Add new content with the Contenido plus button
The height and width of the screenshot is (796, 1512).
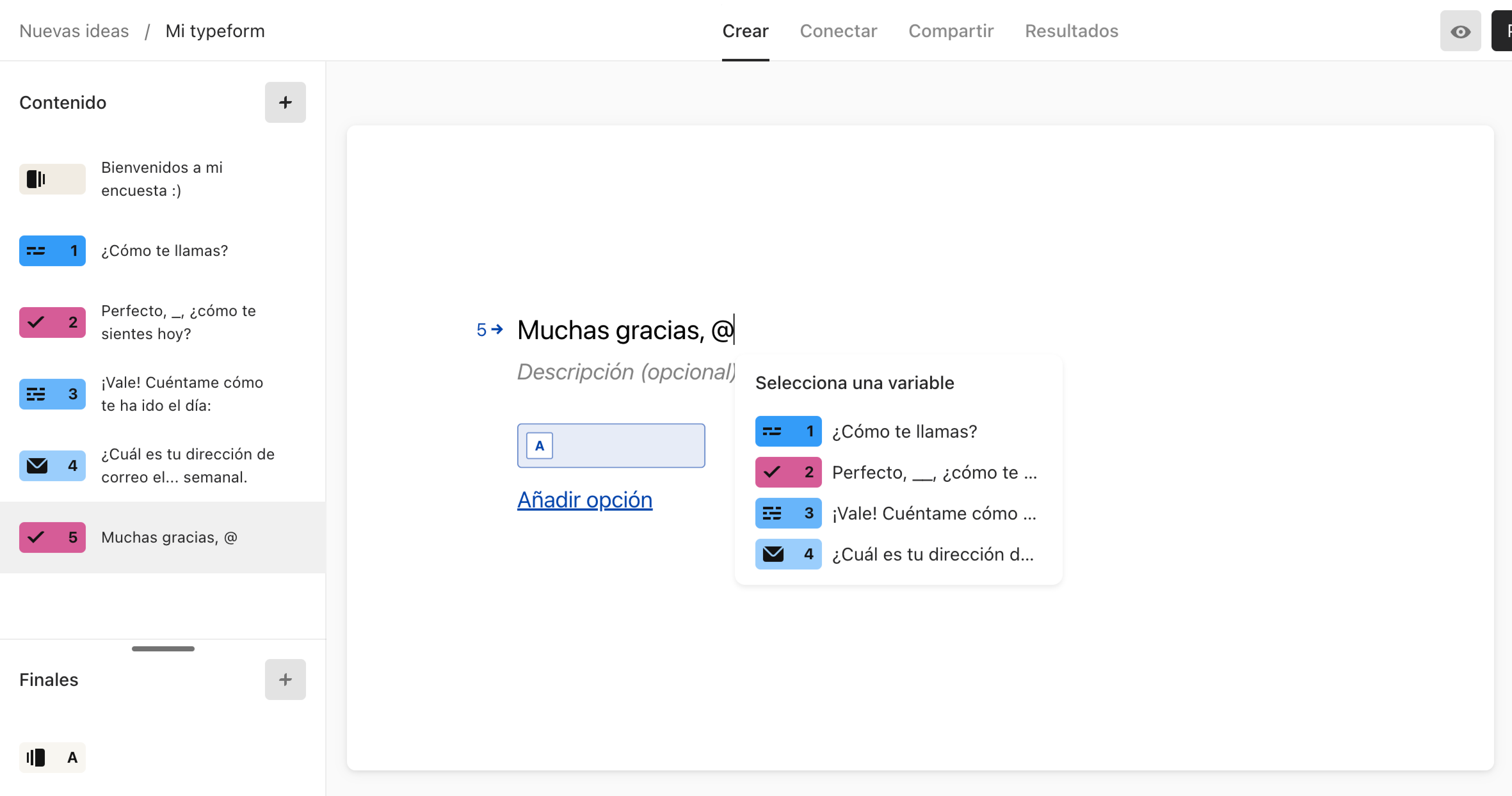click(285, 103)
